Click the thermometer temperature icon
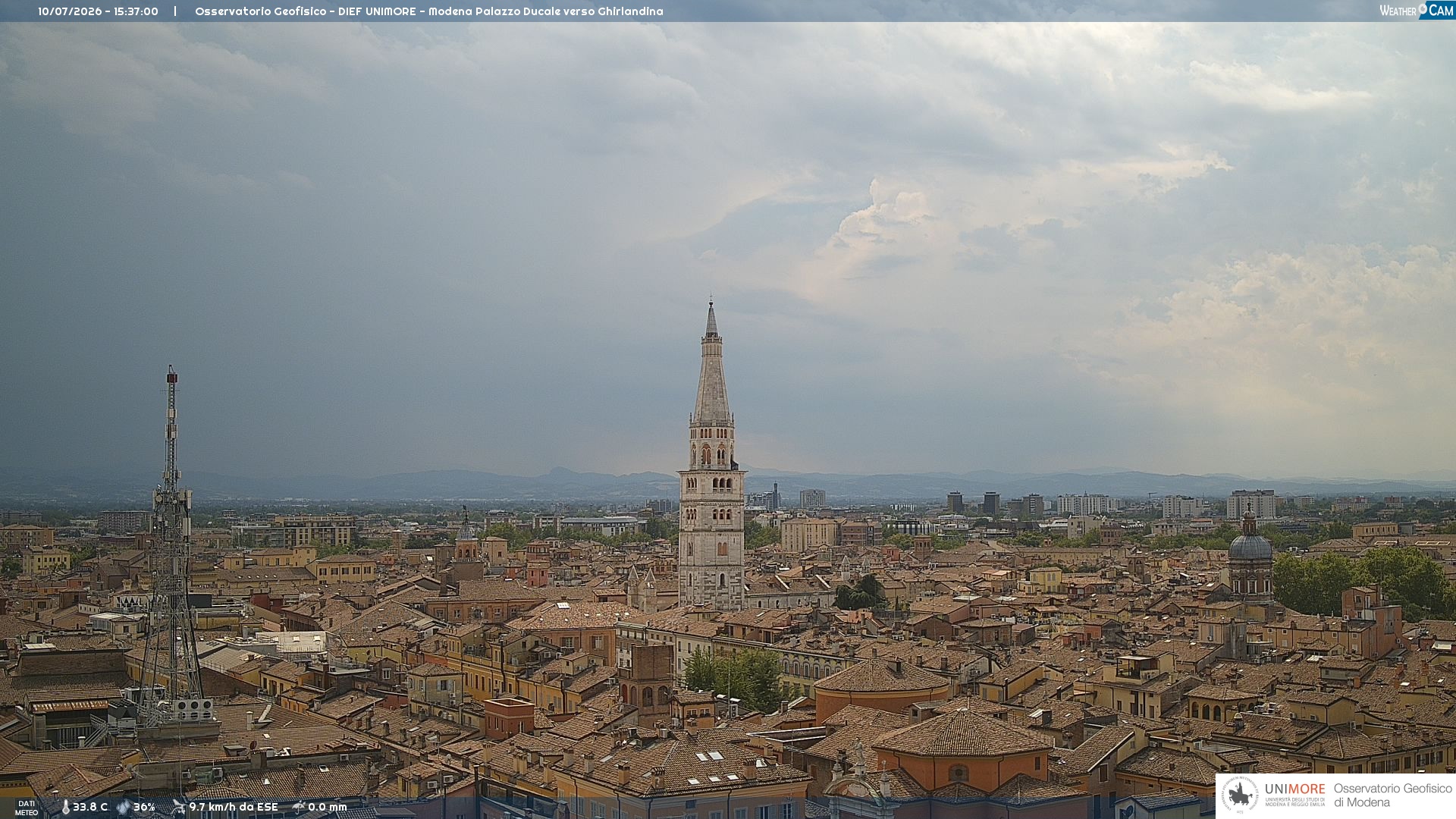The width and height of the screenshot is (1456, 819). (65, 807)
